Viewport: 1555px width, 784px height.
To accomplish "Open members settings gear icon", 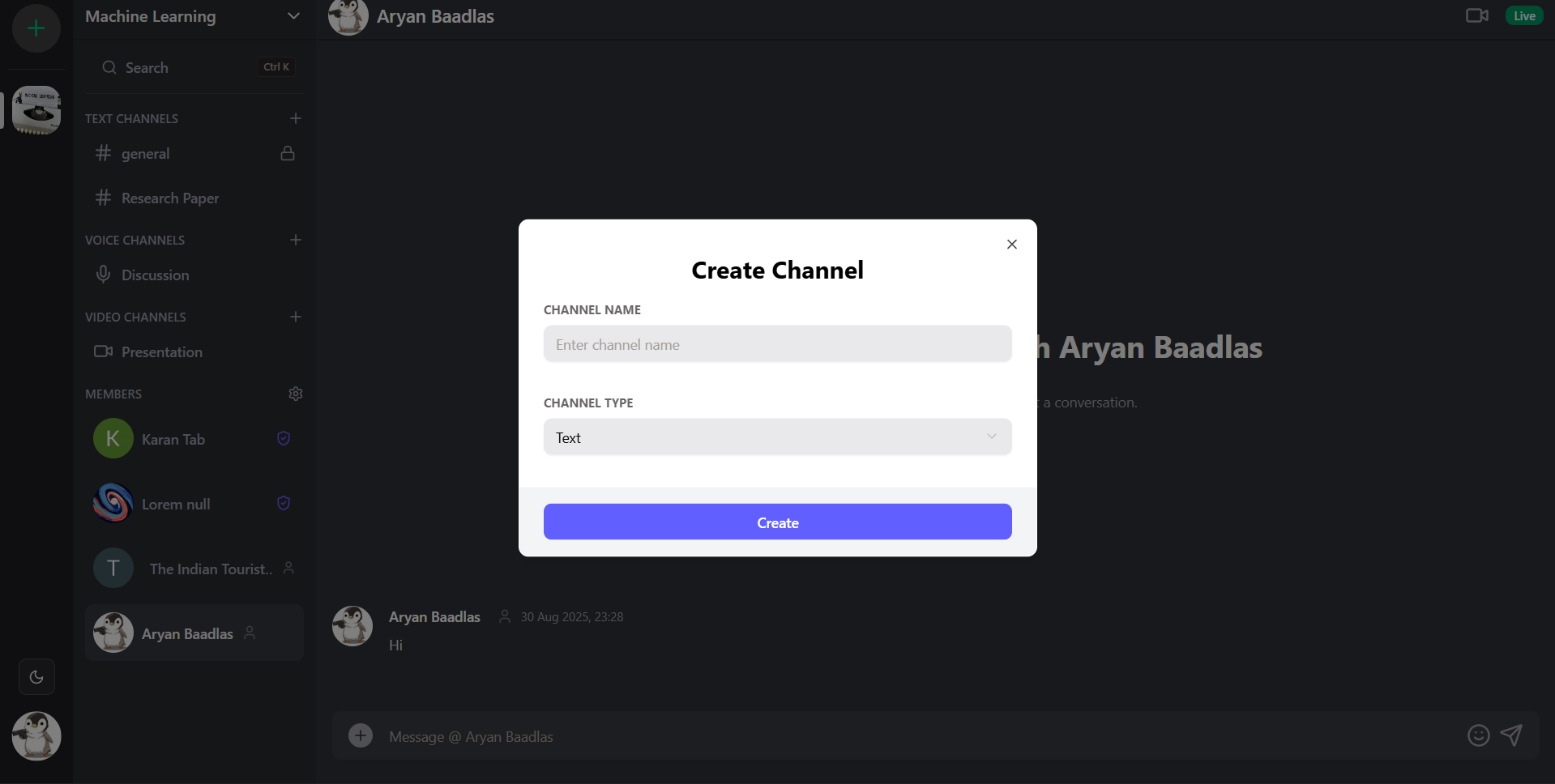I will [x=295, y=394].
